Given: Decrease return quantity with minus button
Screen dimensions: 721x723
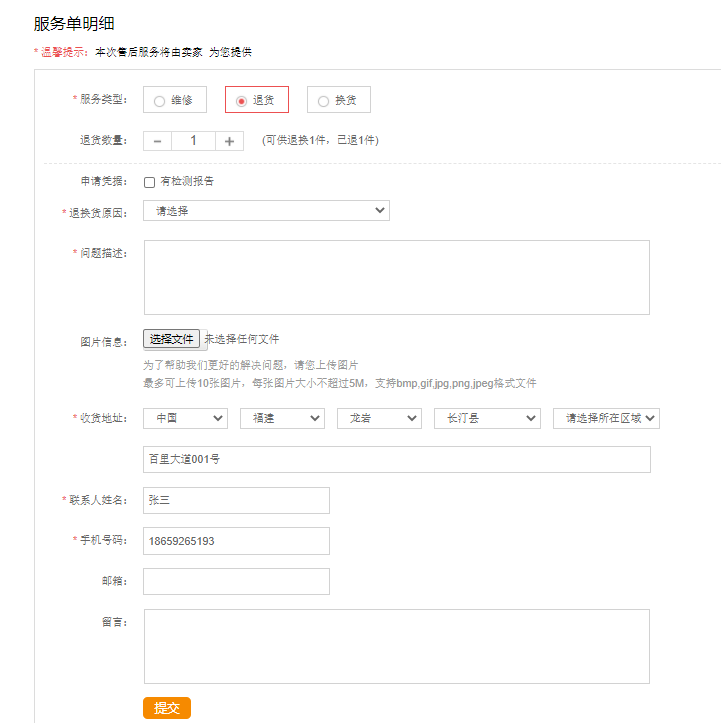Looking at the screenshot, I should 157,141.
